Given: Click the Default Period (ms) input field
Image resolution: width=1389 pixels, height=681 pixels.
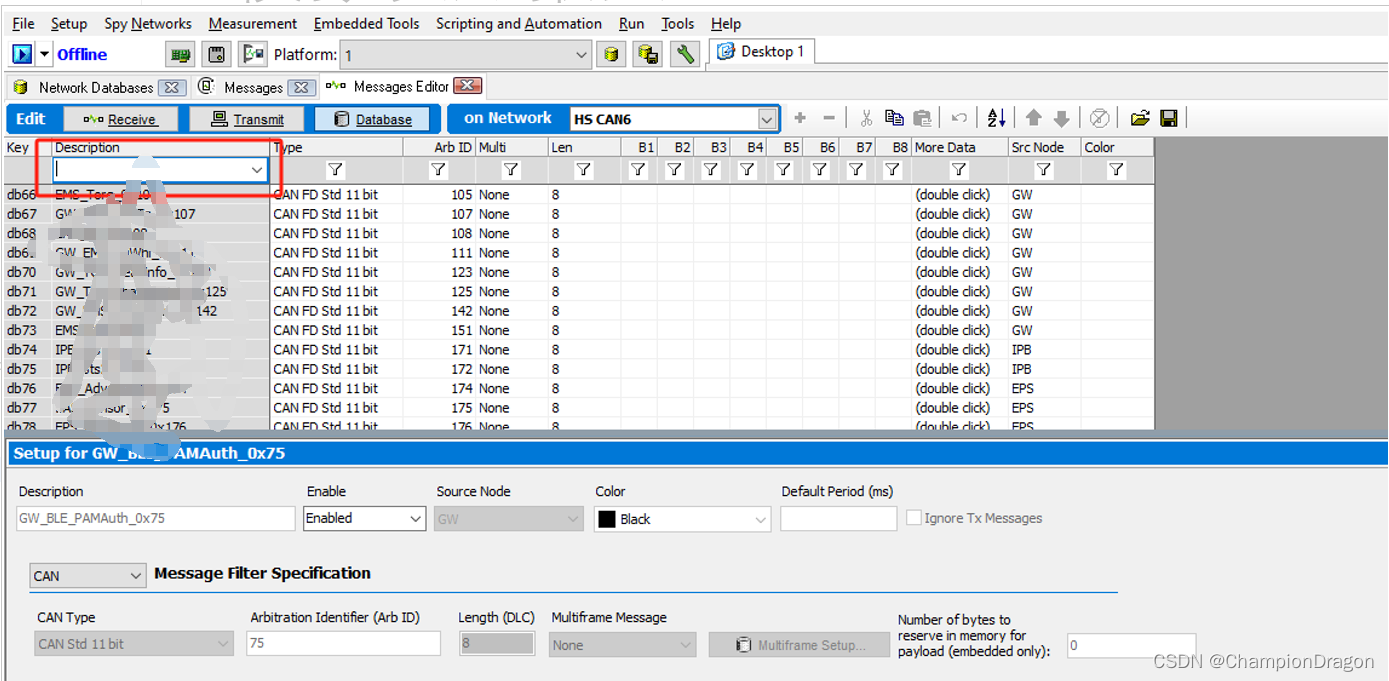Looking at the screenshot, I should (838, 518).
